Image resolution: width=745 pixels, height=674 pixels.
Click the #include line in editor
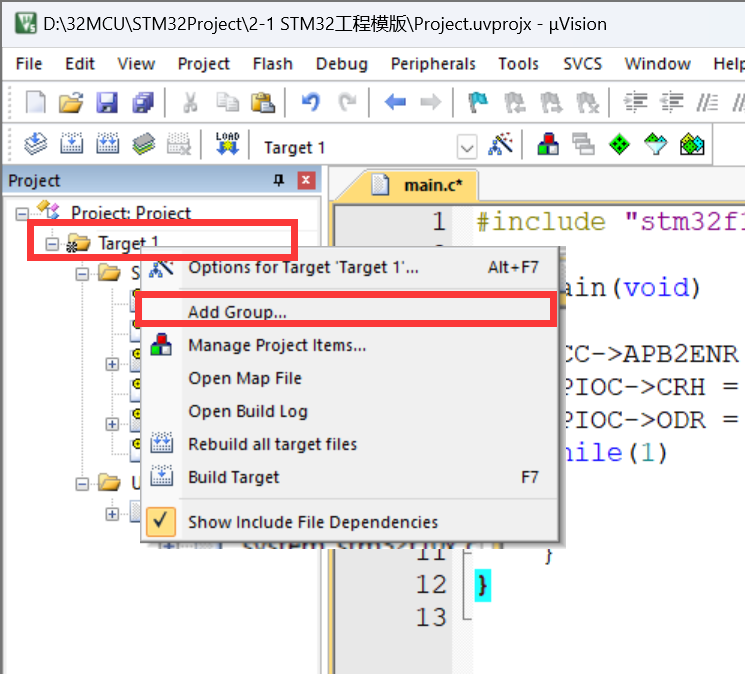(610, 222)
